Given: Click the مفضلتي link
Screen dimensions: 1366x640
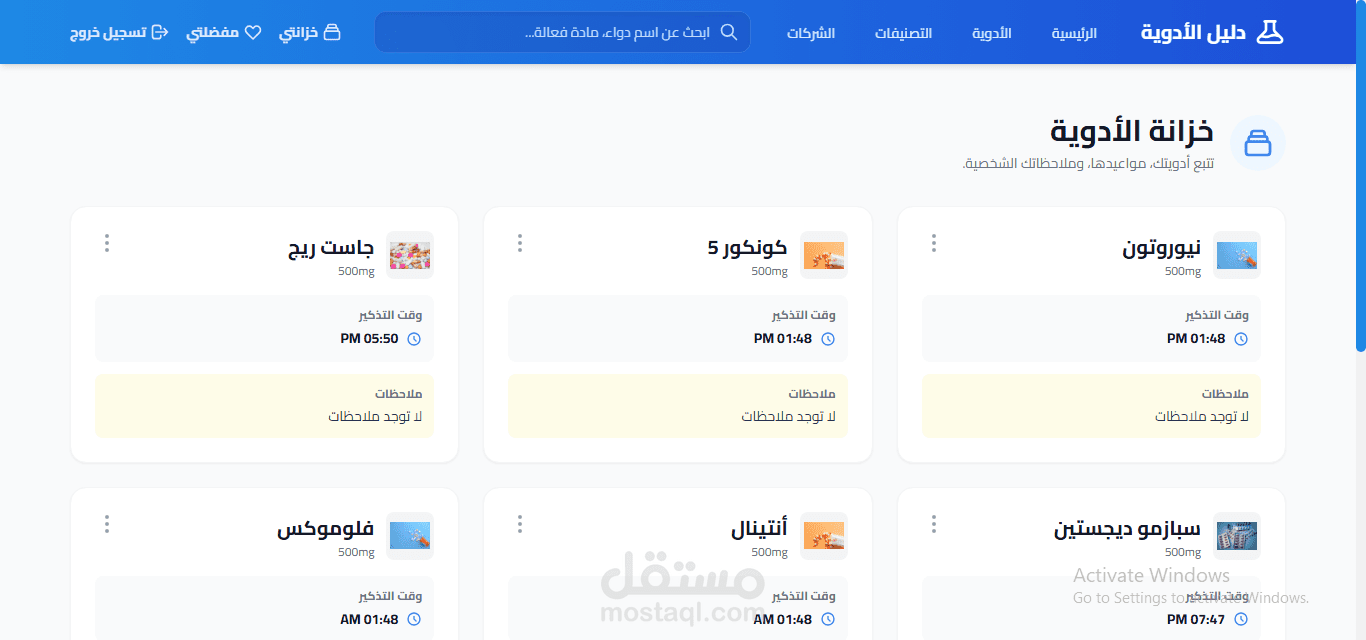Looking at the screenshot, I should 224,32.
